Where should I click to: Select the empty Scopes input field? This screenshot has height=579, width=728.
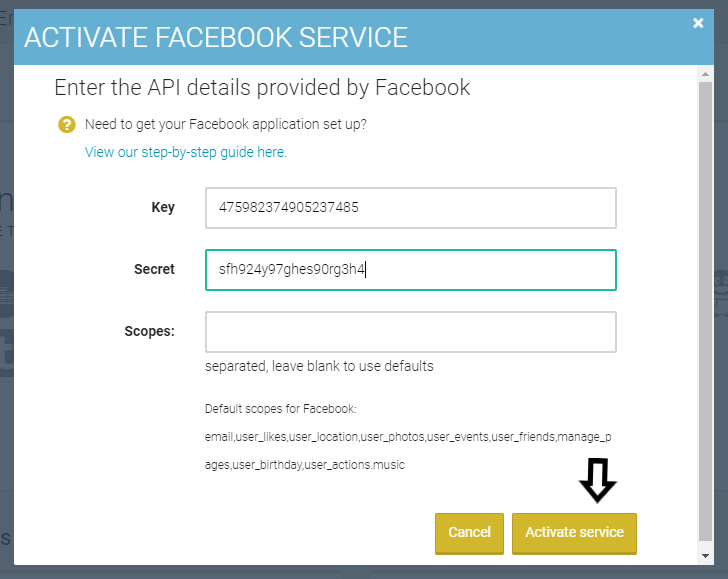tap(411, 332)
